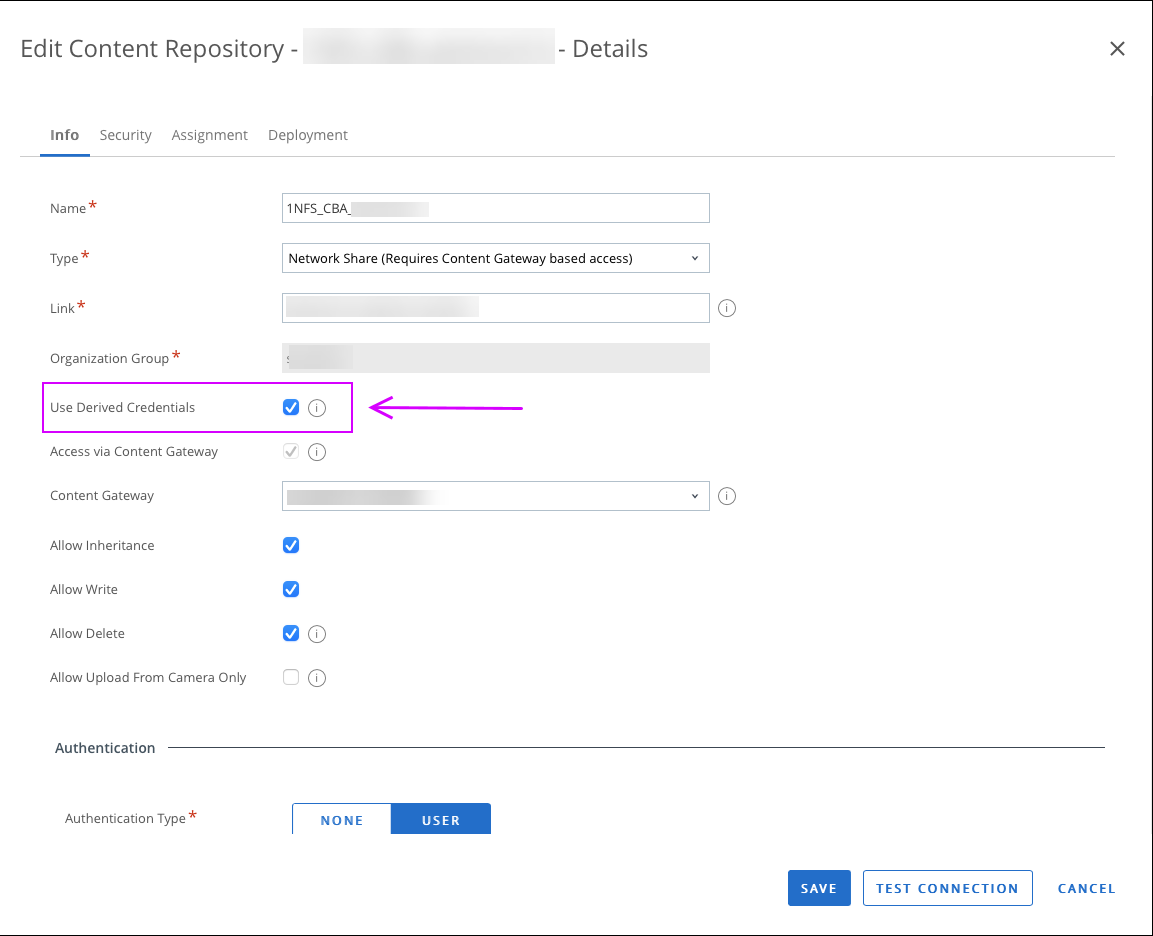
Task: Open the Type dropdown
Action: pos(496,258)
